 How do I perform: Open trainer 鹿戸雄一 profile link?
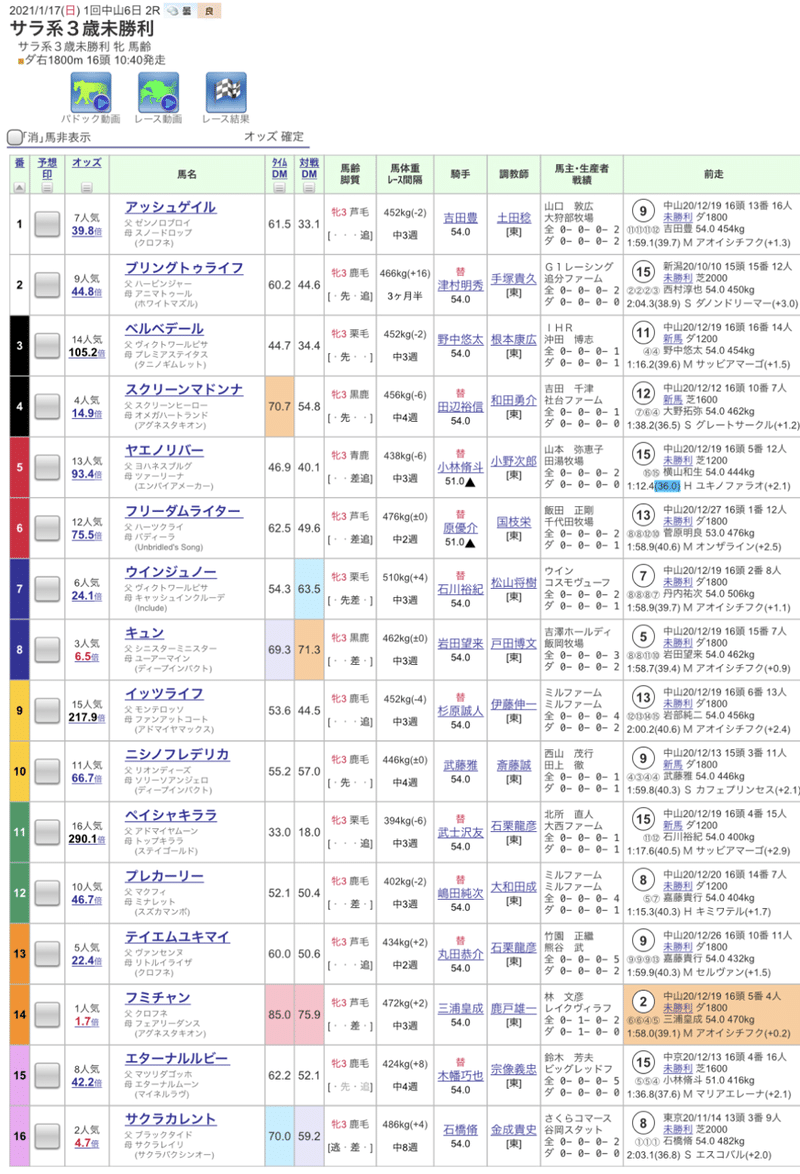(514, 1009)
